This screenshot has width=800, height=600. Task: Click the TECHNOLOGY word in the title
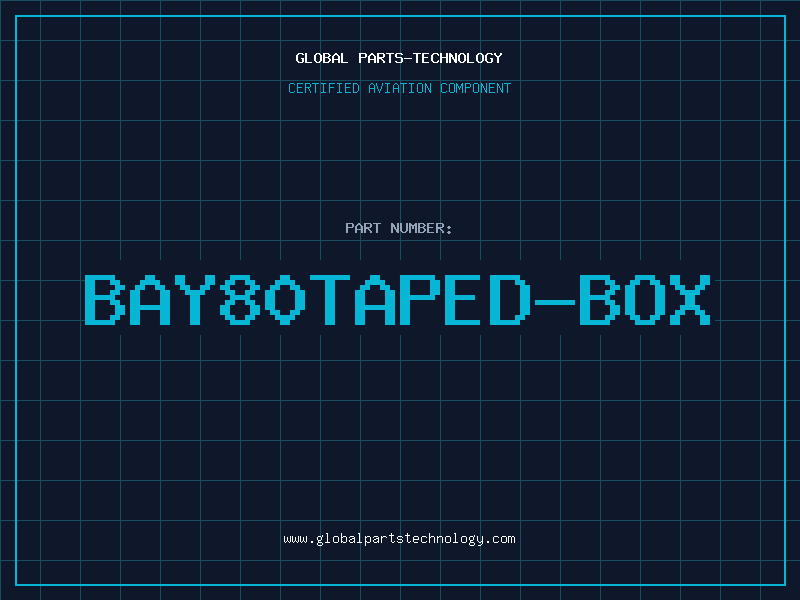tap(458, 58)
